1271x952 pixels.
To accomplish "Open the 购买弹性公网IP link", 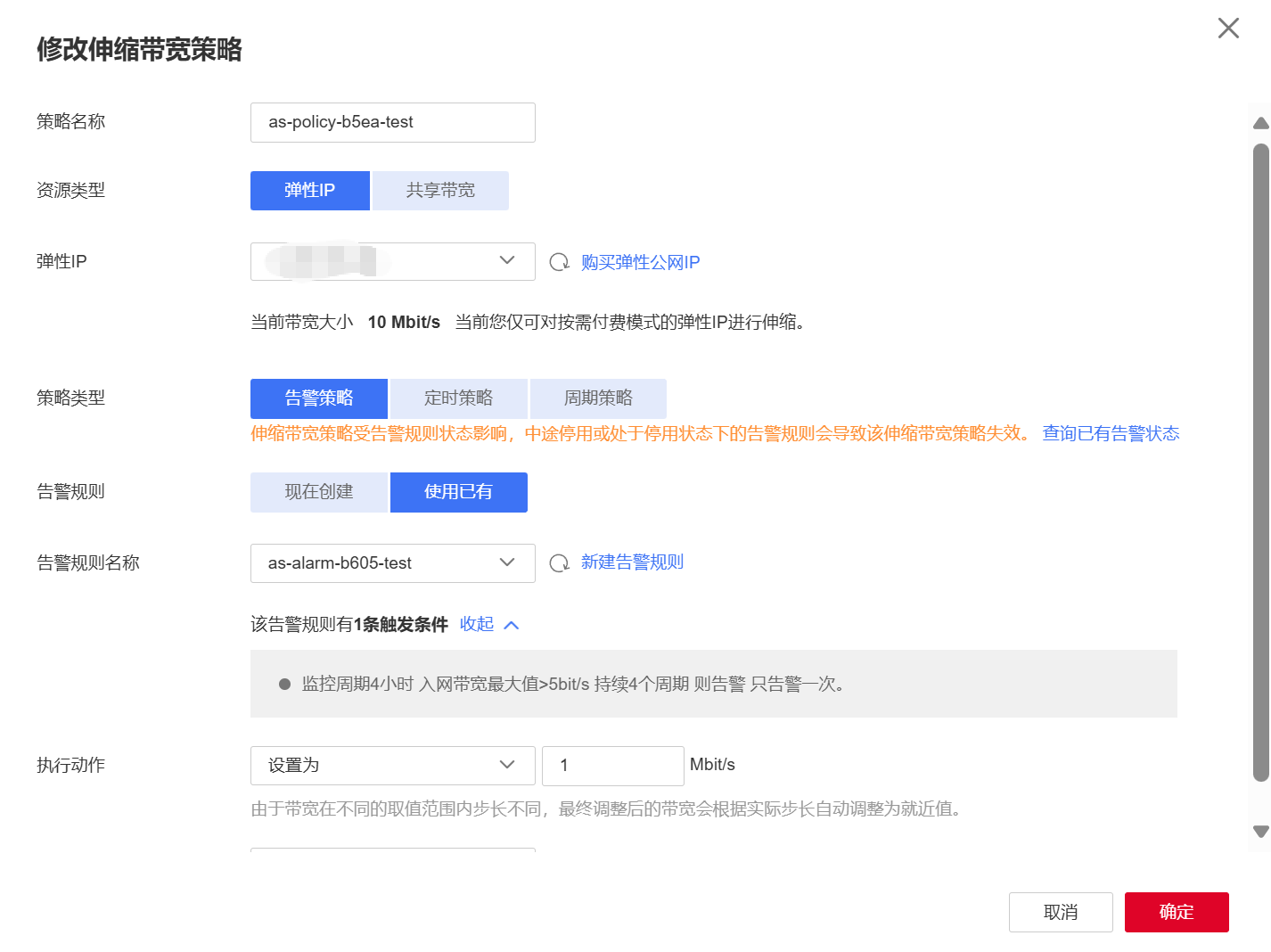I will click(640, 261).
